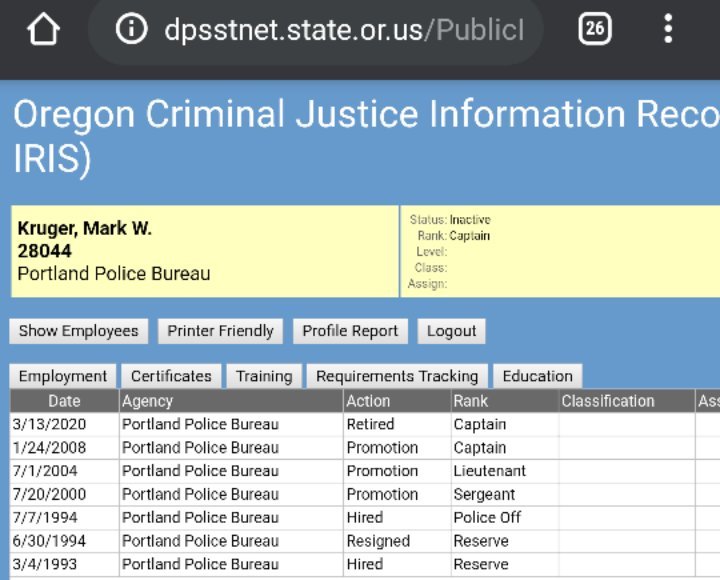Viewport: 720px width, 580px height.
Task: Click the Police Off rank cell
Action: pyautogui.click(x=505, y=518)
